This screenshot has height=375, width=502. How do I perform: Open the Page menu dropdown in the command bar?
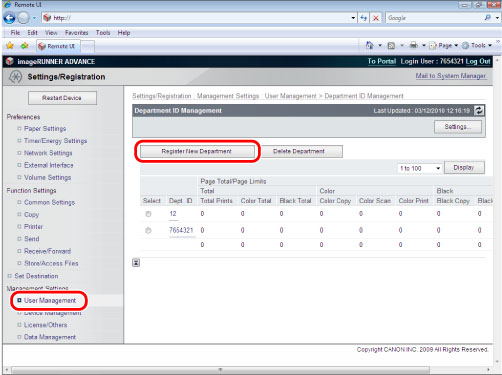click(444, 46)
